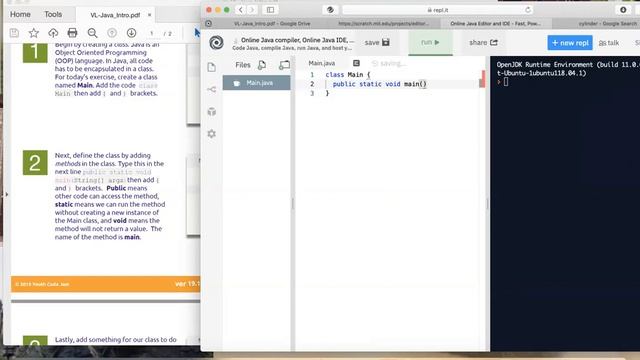The height and width of the screenshot is (360, 640).
Task: Add a new folder icon beside Files
Action: (284, 64)
